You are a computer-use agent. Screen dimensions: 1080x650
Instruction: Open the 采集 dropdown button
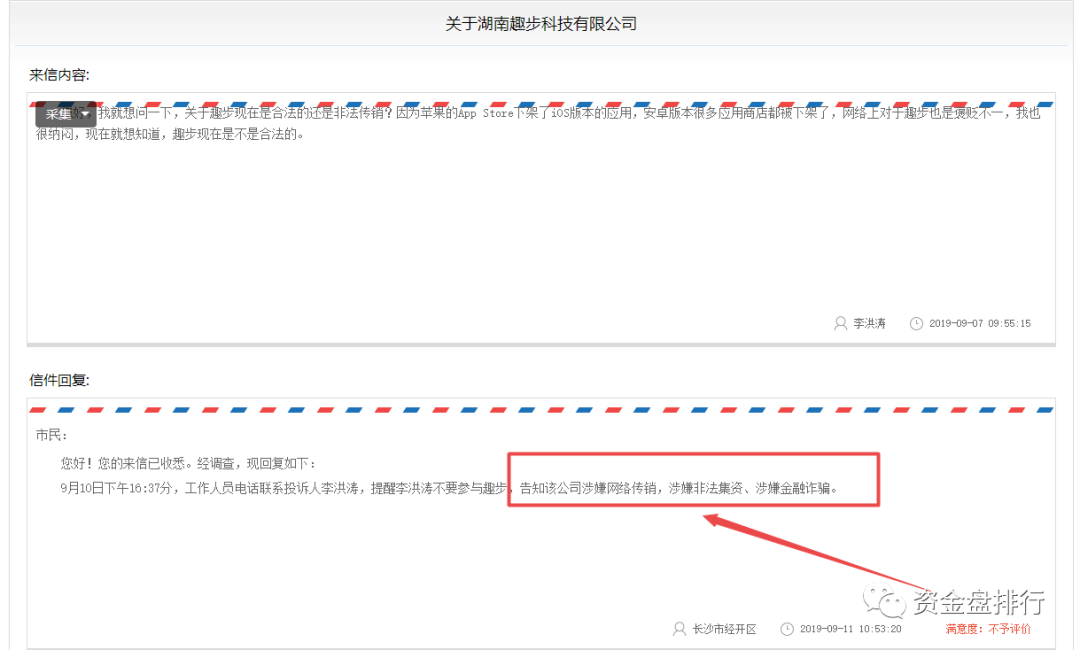click(x=65, y=114)
